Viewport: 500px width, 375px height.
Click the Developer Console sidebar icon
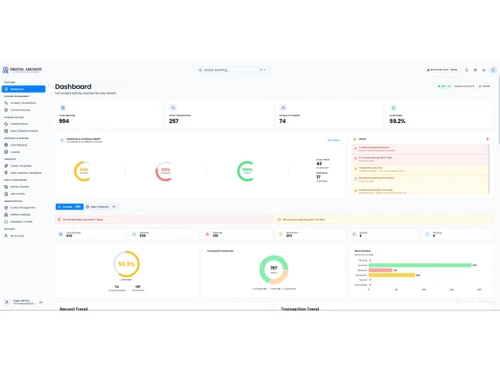click(x=6, y=222)
